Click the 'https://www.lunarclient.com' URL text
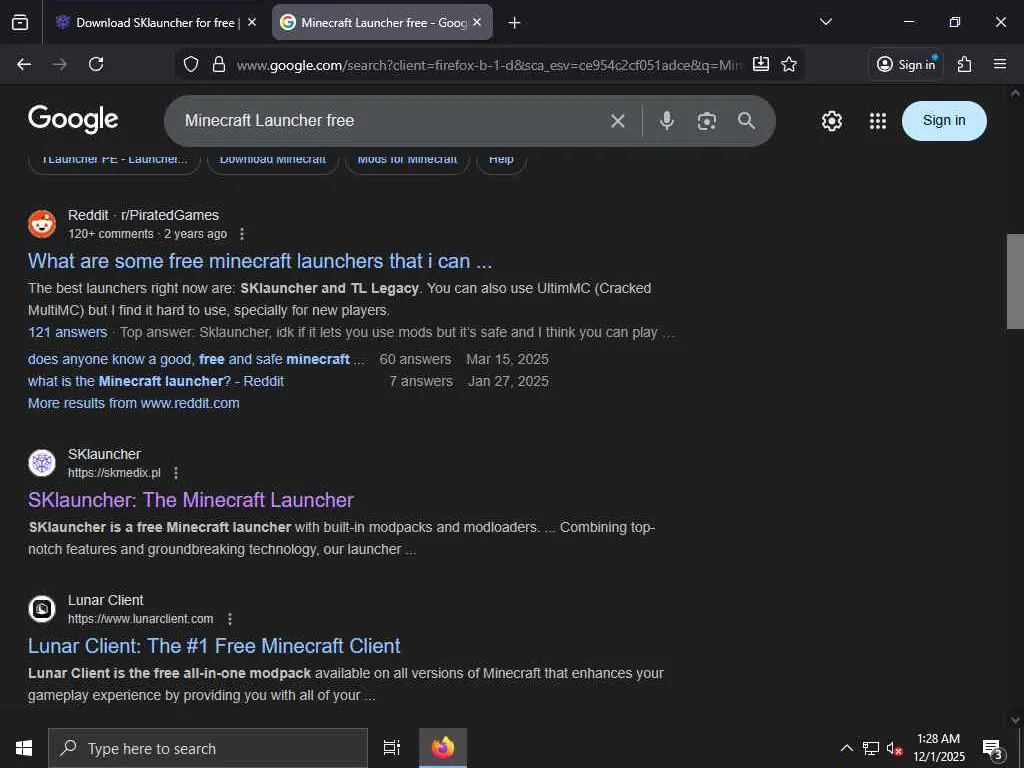Viewport: 1024px width, 768px height. tap(140, 619)
